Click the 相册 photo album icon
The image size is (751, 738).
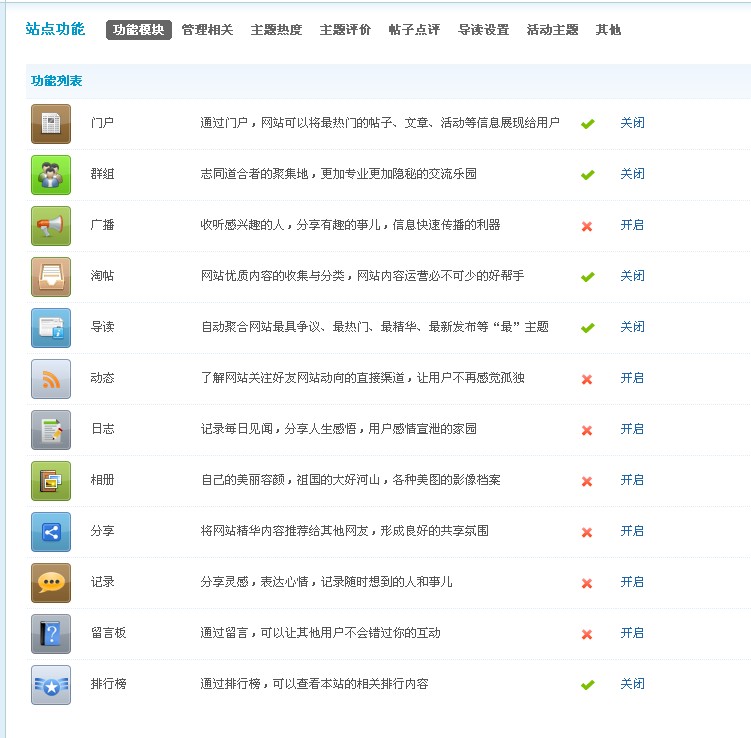(x=51, y=481)
